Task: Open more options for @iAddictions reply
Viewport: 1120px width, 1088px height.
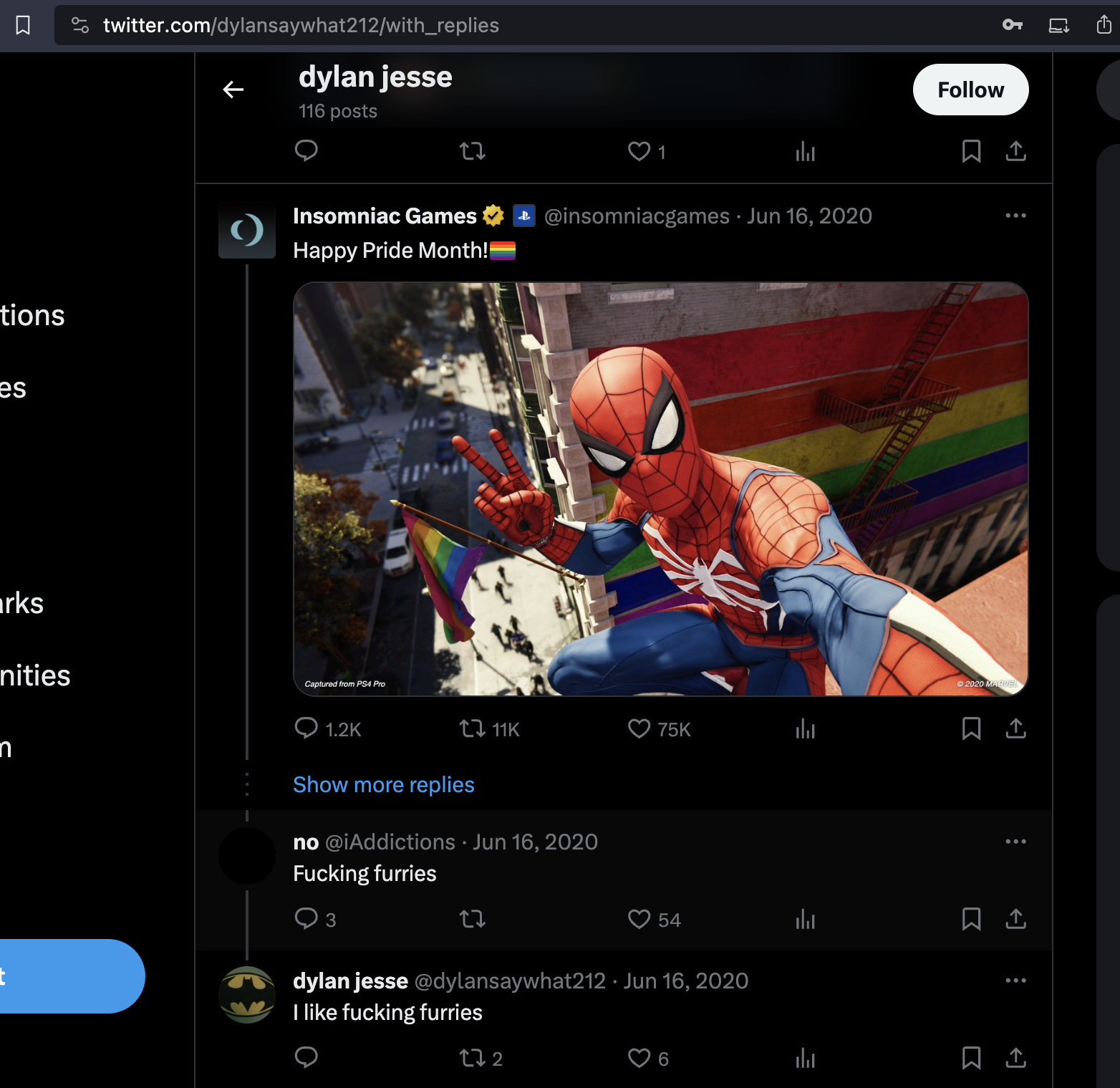Action: coord(1015,842)
